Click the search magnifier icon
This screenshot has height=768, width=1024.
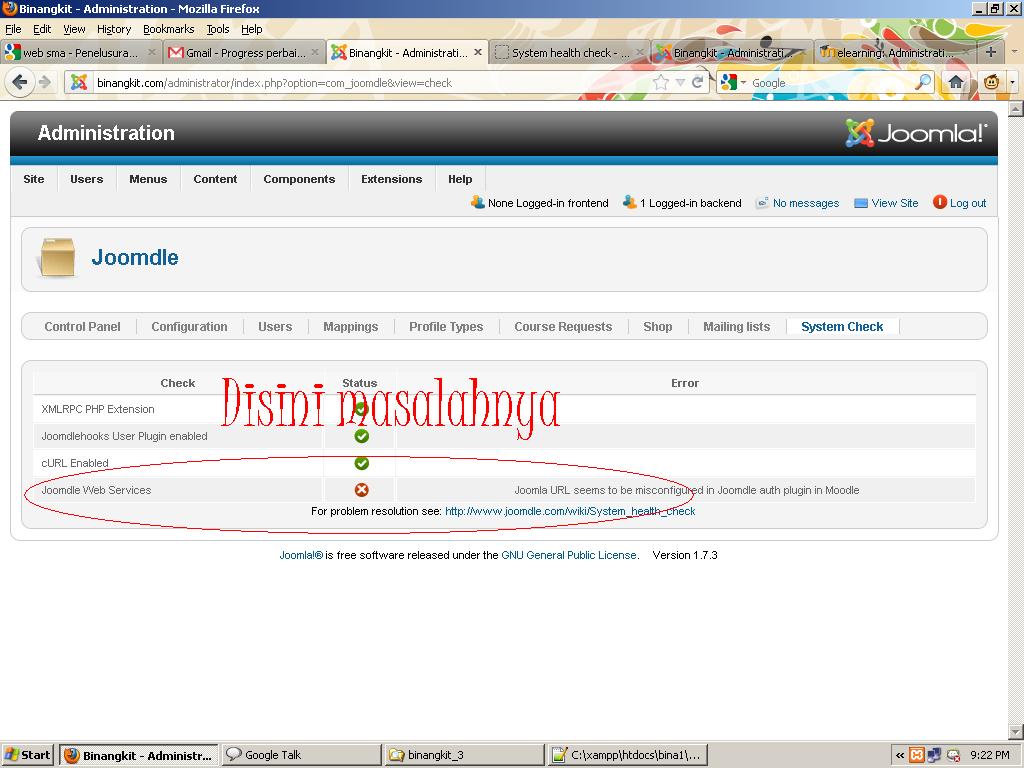(923, 83)
